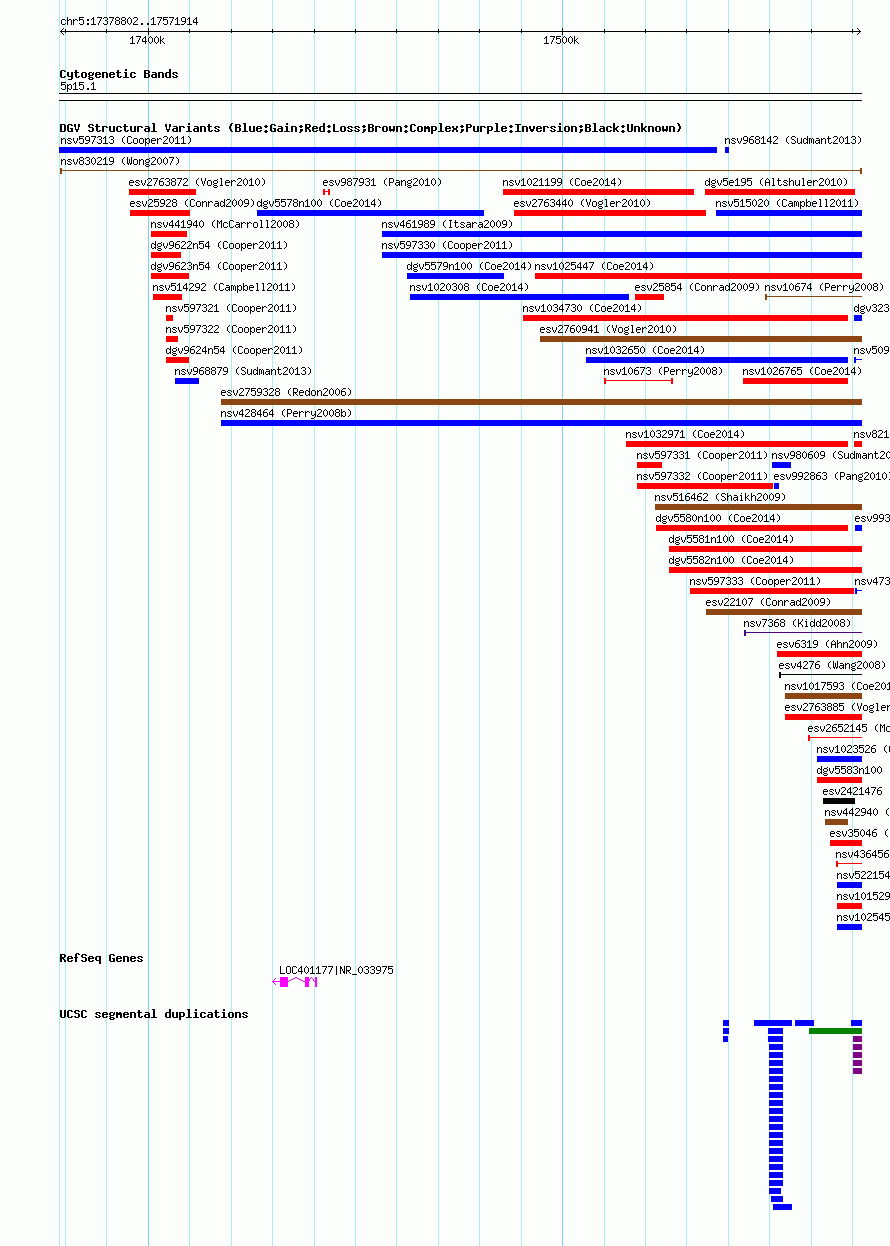
Task: Click the 5p15.1 cytogenetic band label
Action: [78, 87]
